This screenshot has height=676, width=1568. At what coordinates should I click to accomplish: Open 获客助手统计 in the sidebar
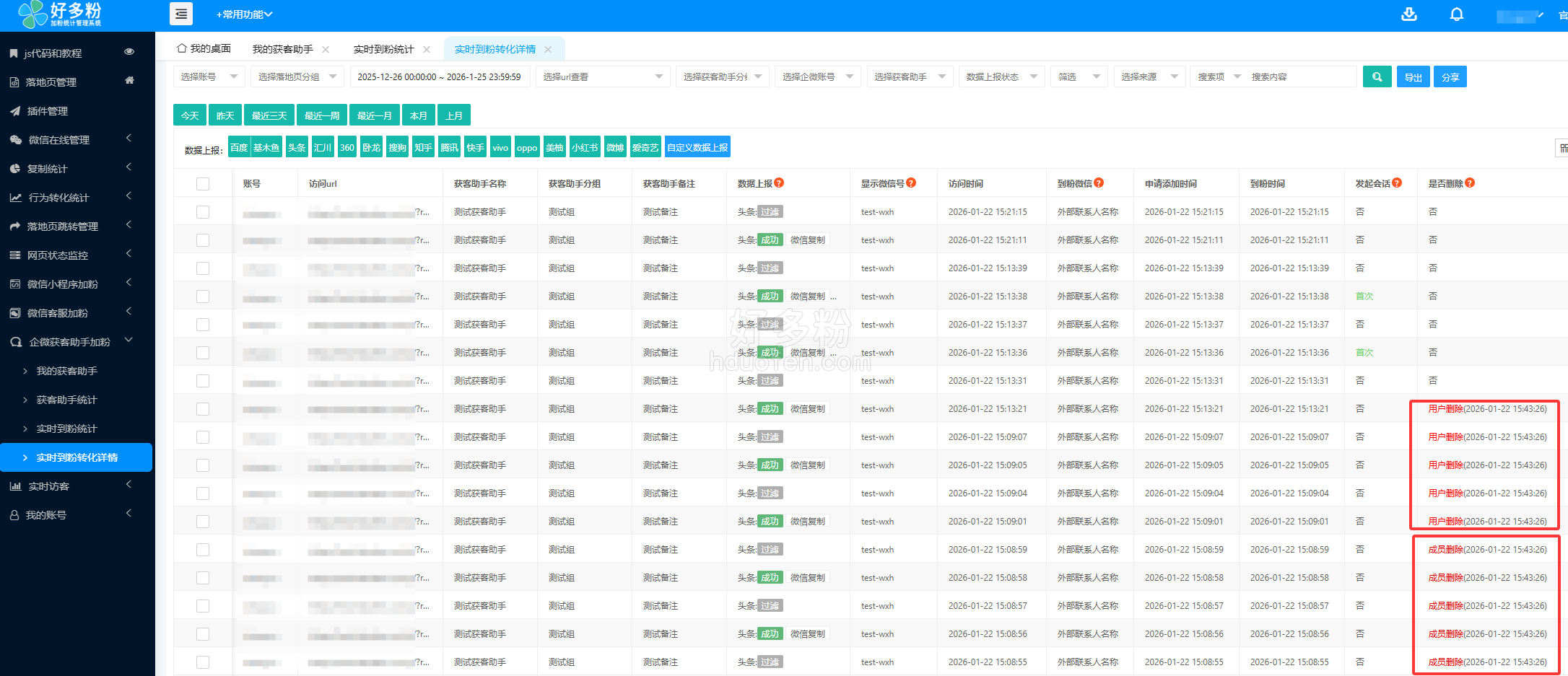(66, 400)
